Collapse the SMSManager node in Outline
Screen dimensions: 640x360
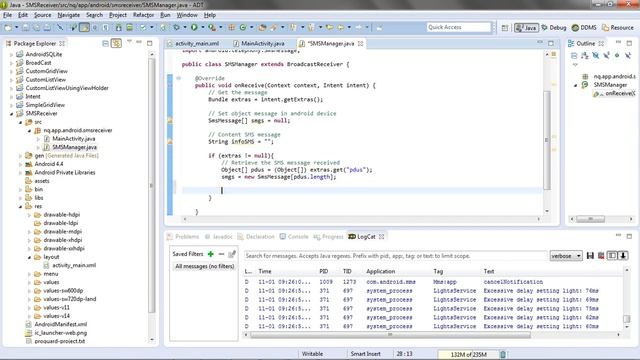tap(576, 85)
